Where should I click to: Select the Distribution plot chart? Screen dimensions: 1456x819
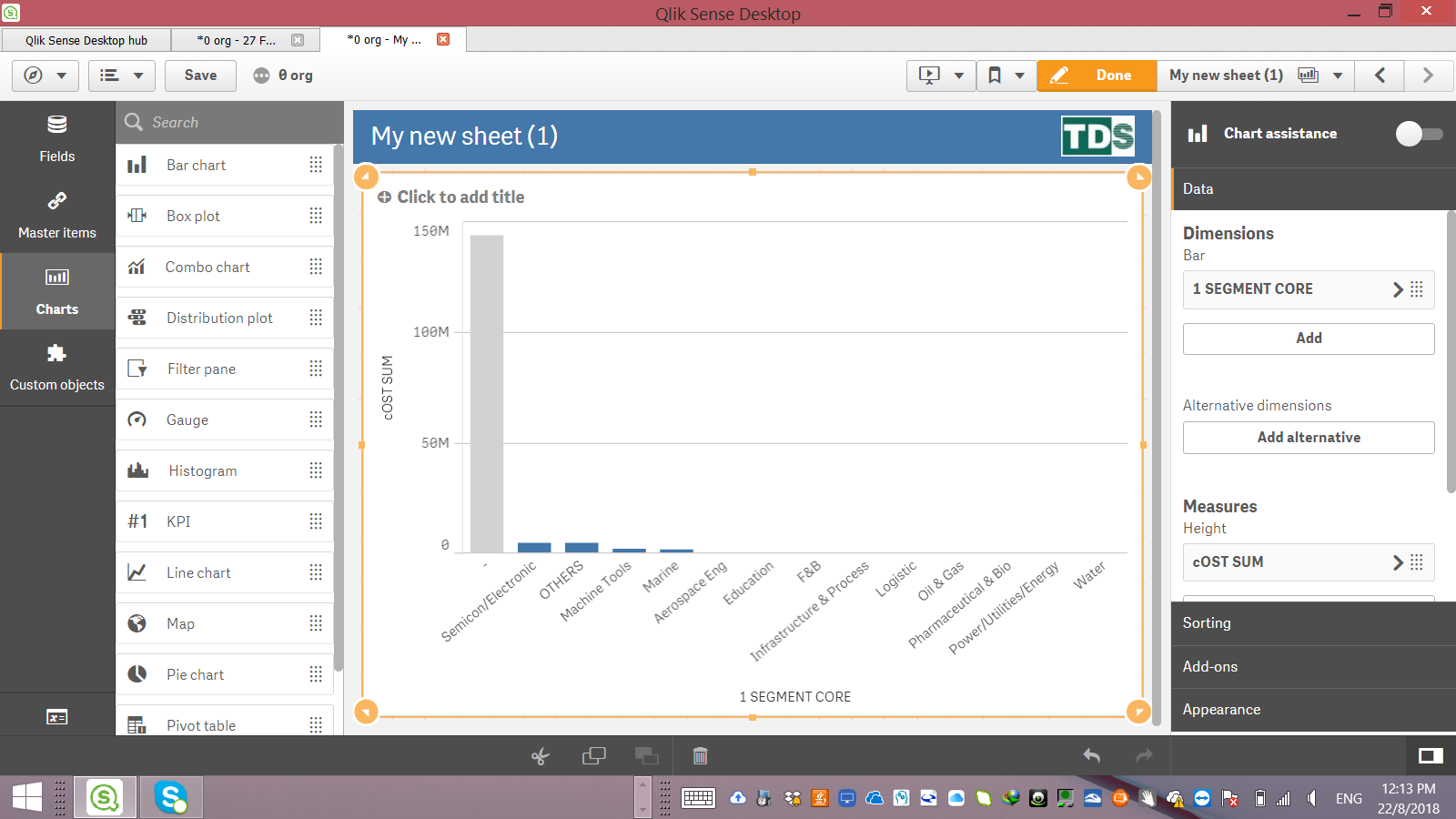pos(225,318)
